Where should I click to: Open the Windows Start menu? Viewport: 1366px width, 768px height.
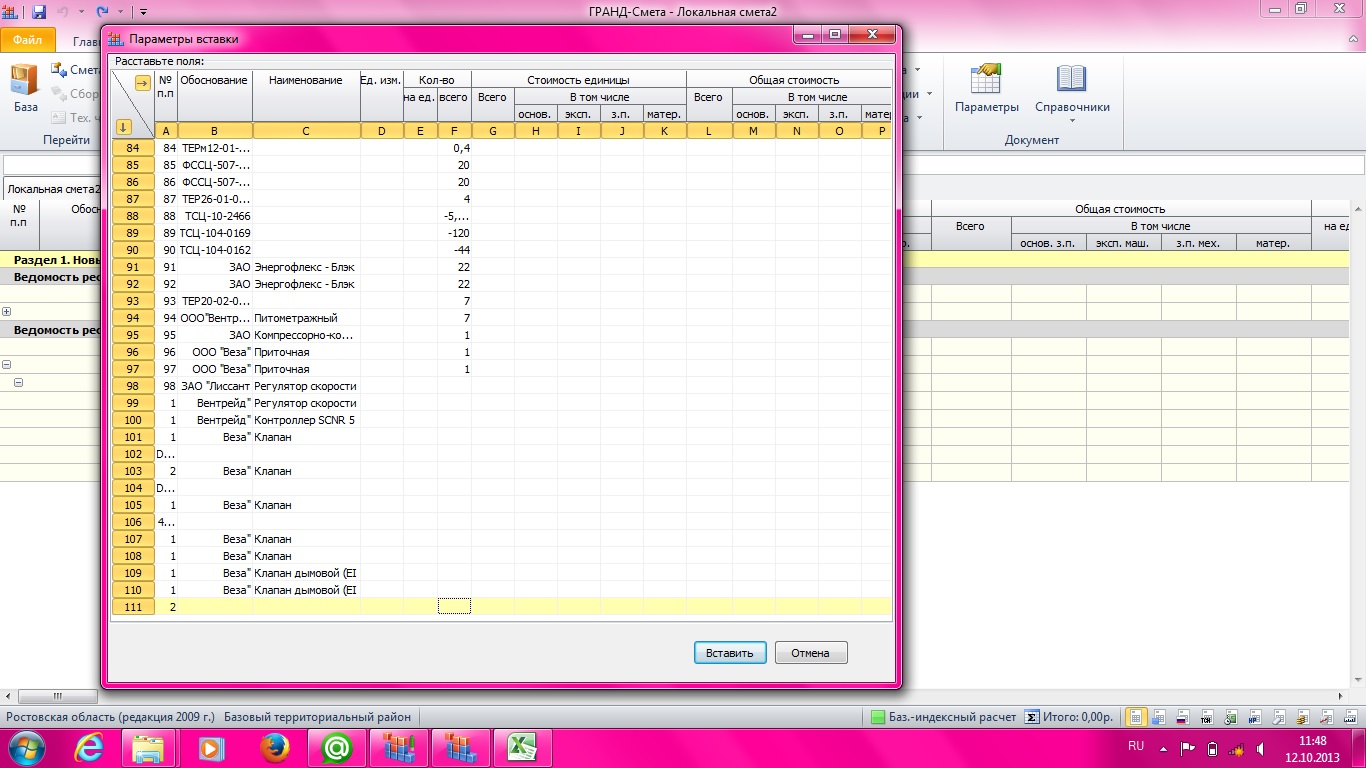[x=27, y=748]
